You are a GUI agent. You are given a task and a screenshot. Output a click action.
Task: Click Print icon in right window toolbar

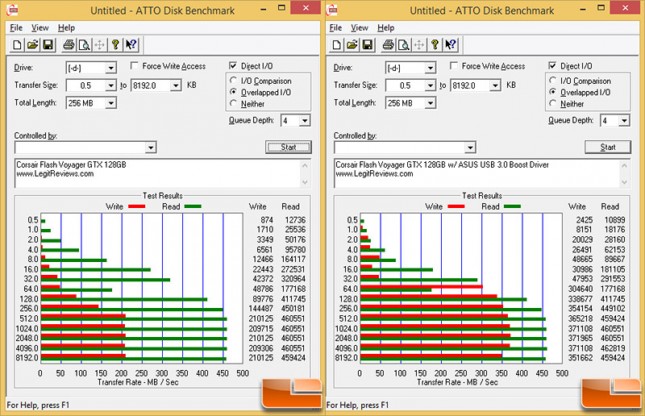coord(388,44)
